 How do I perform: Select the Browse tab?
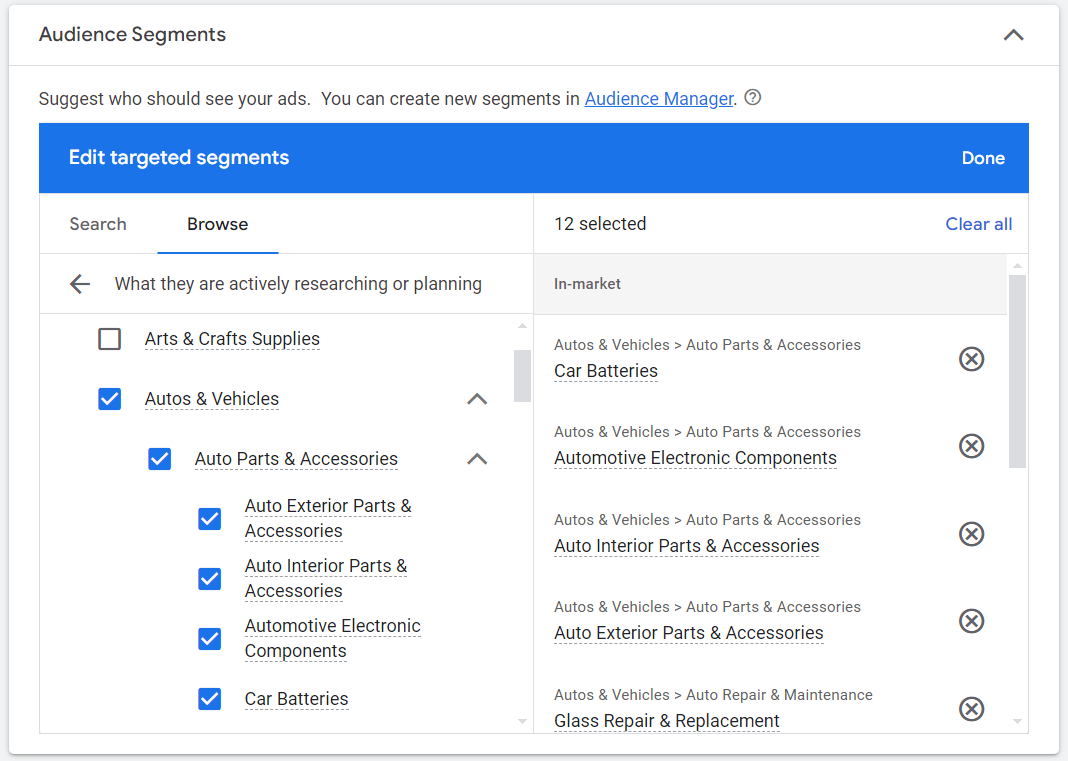point(217,224)
